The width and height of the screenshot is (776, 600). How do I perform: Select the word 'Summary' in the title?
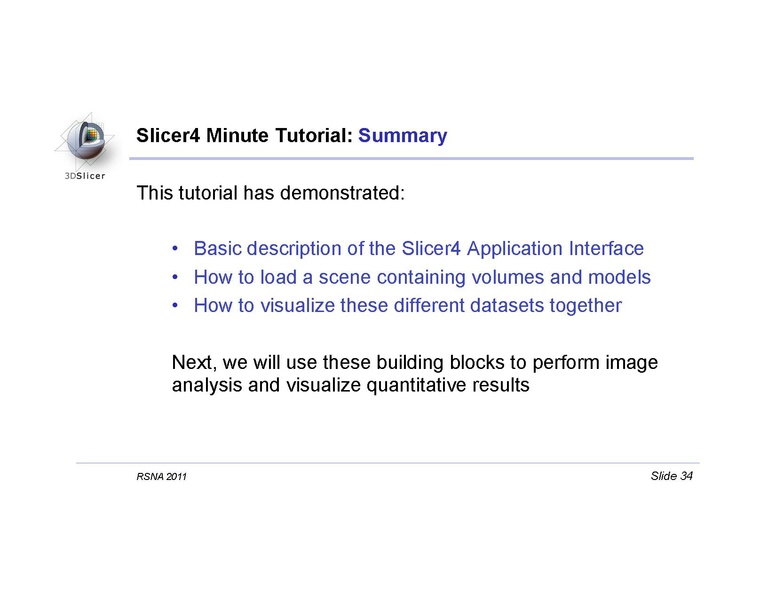tap(402, 136)
